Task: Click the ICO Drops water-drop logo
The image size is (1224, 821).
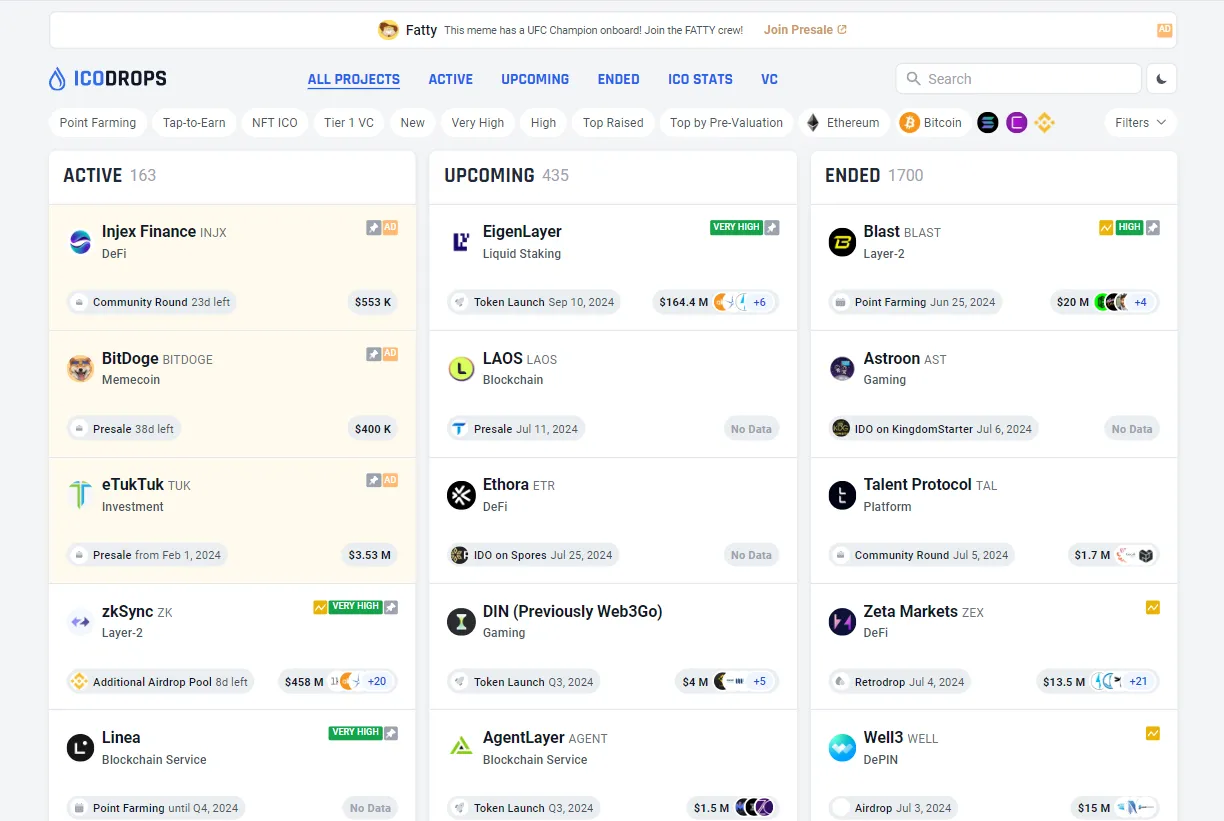Action: coord(58,78)
